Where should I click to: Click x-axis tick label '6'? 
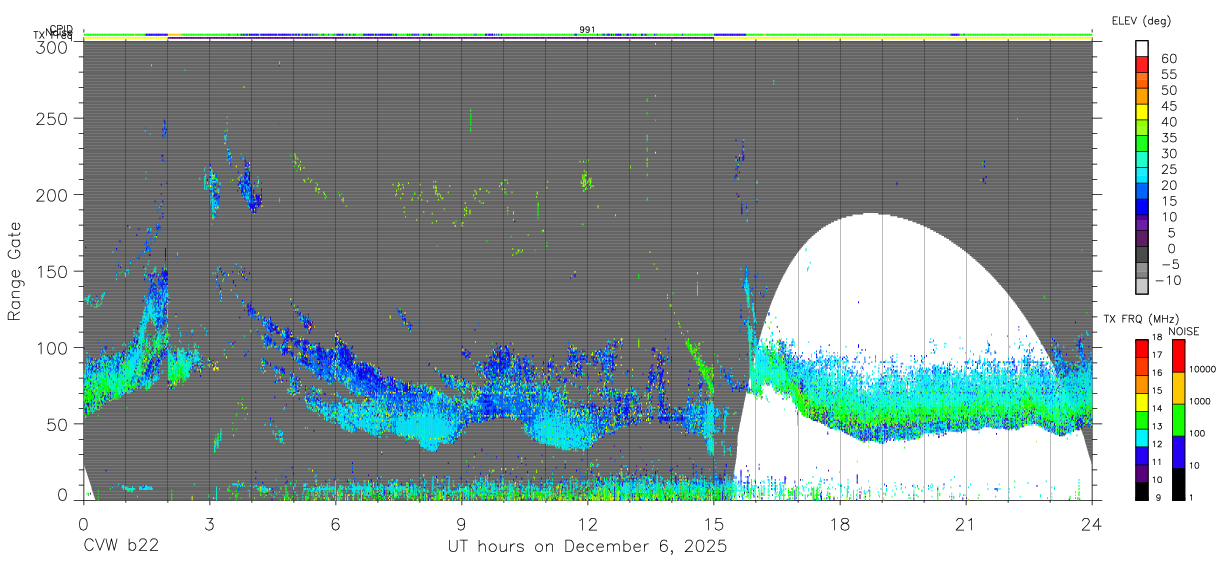(335, 524)
